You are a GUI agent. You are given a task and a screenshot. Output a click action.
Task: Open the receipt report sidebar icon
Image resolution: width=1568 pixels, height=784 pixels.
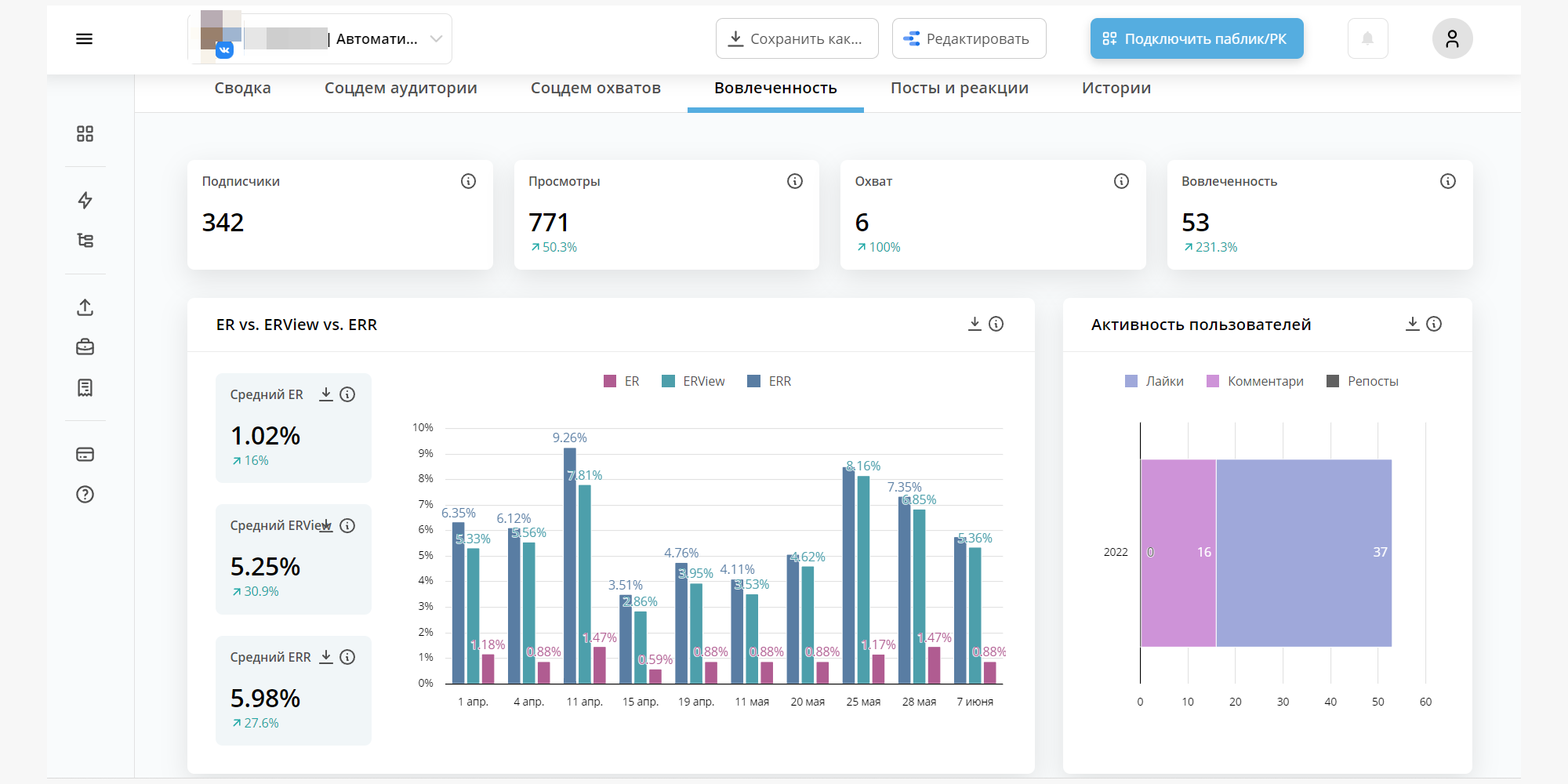pos(85,387)
